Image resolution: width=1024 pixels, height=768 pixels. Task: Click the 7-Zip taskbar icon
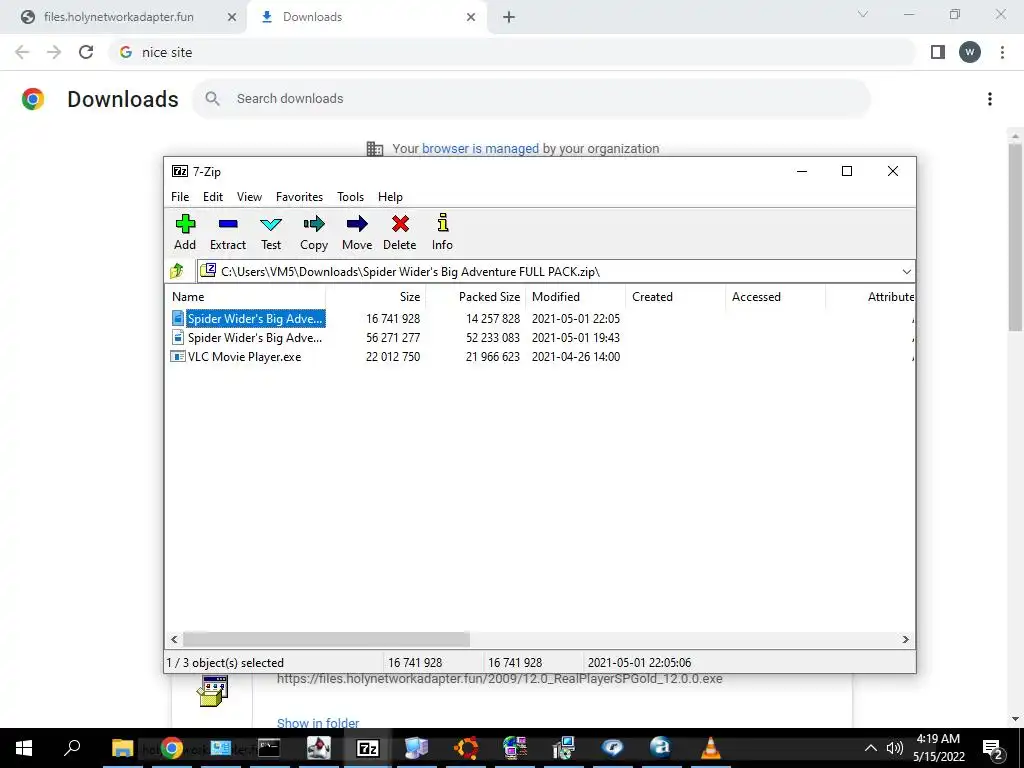click(x=368, y=748)
